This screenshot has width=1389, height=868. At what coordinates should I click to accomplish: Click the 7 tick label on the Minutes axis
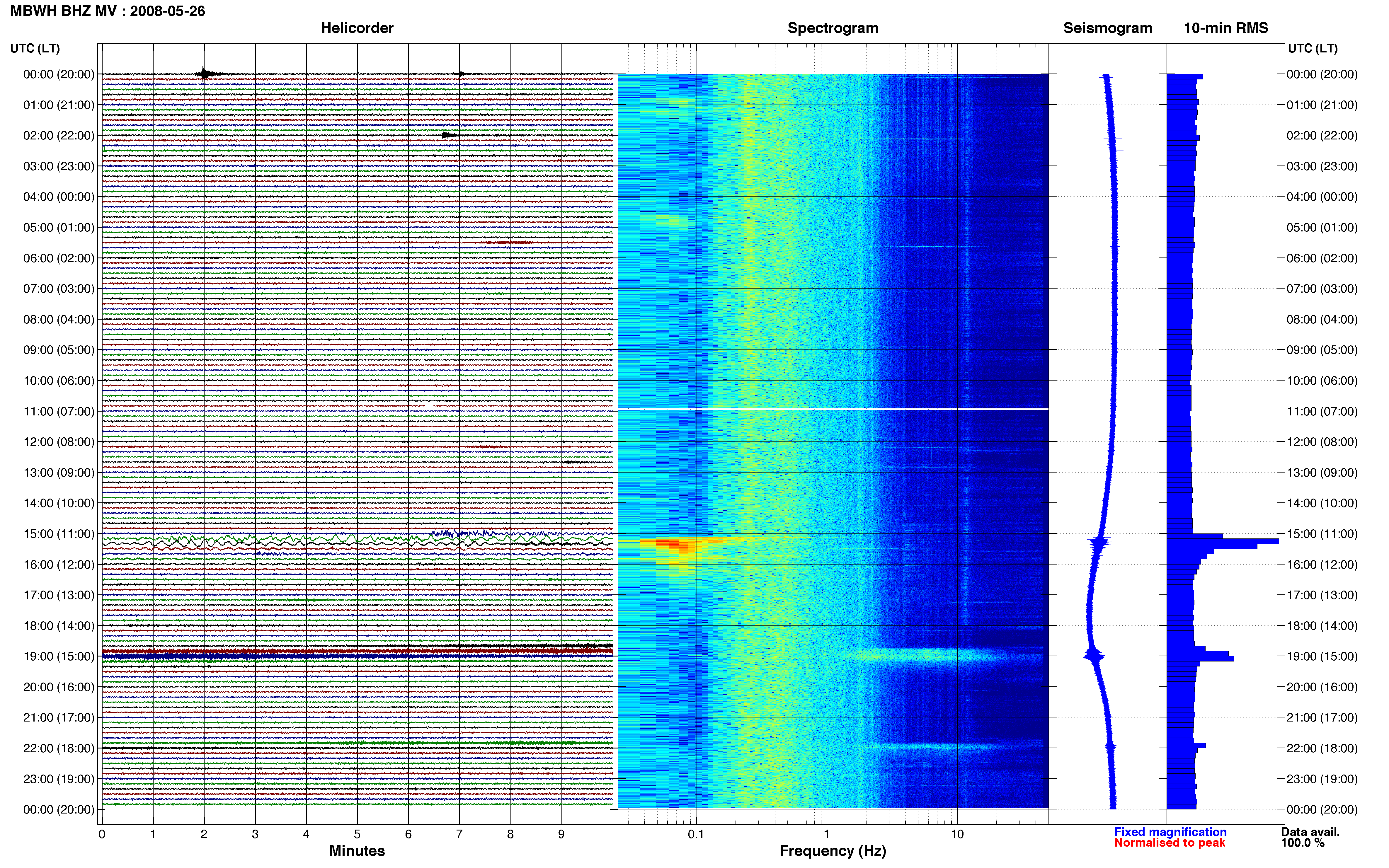(x=459, y=835)
